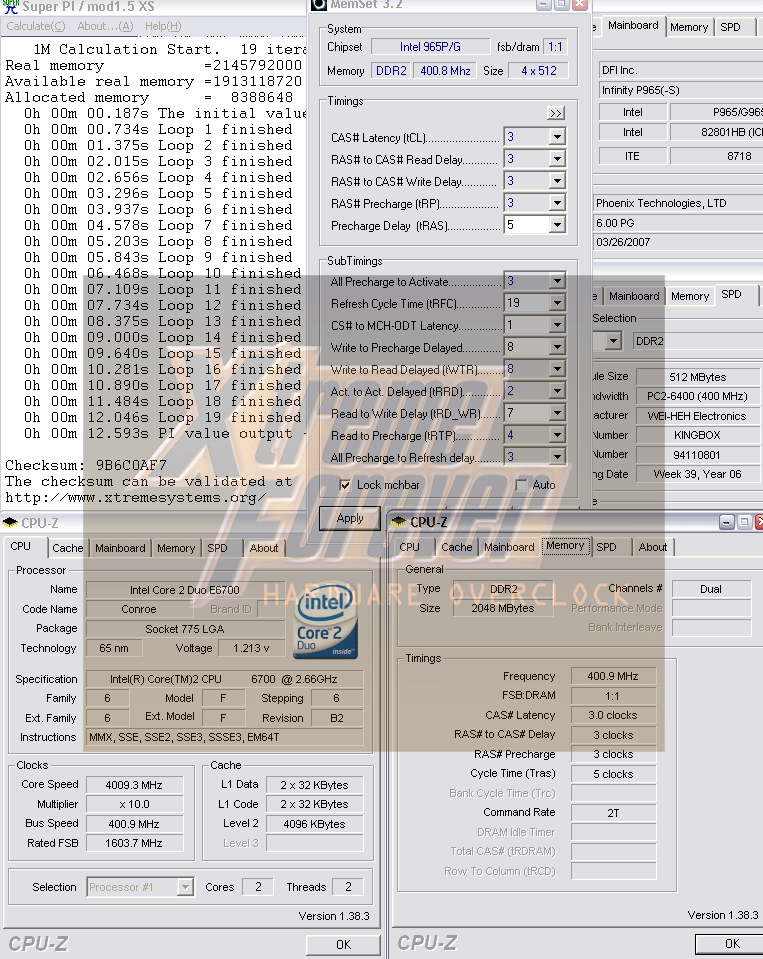The height and width of the screenshot is (959, 763).
Task: Click the Rated FSB 1603.7 MHz value
Action: pyautogui.click(x=134, y=843)
